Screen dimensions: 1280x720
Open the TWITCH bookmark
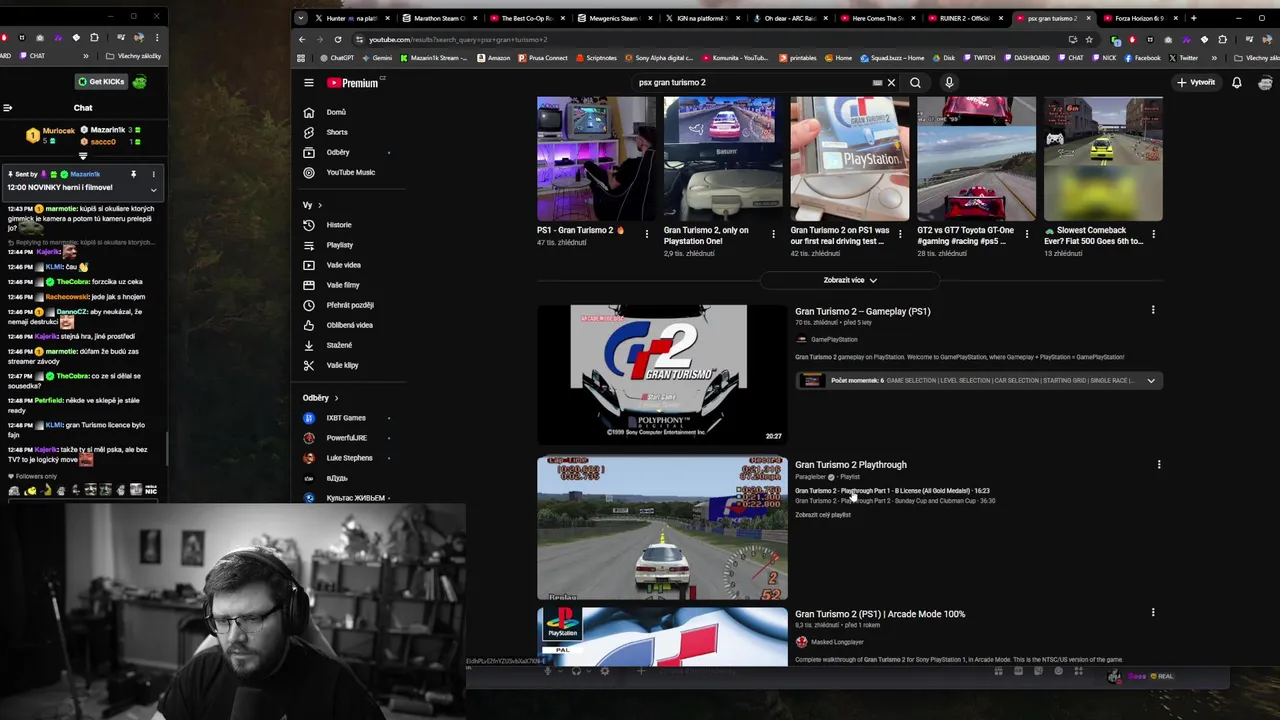point(979,58)
